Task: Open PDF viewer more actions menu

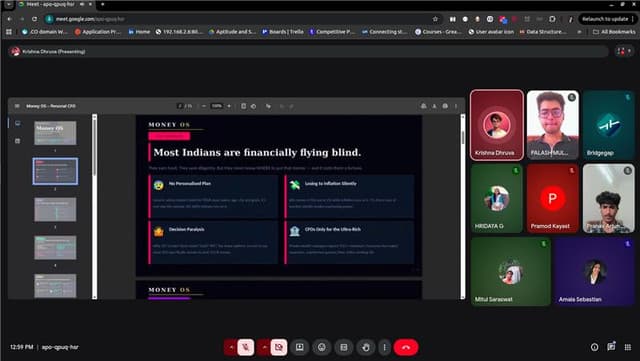Action: point(456,106)
